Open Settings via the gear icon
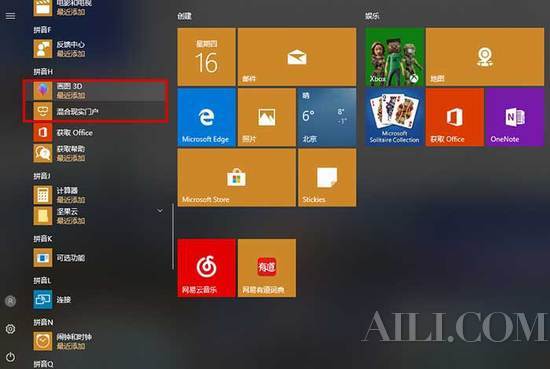 (11, 329)
